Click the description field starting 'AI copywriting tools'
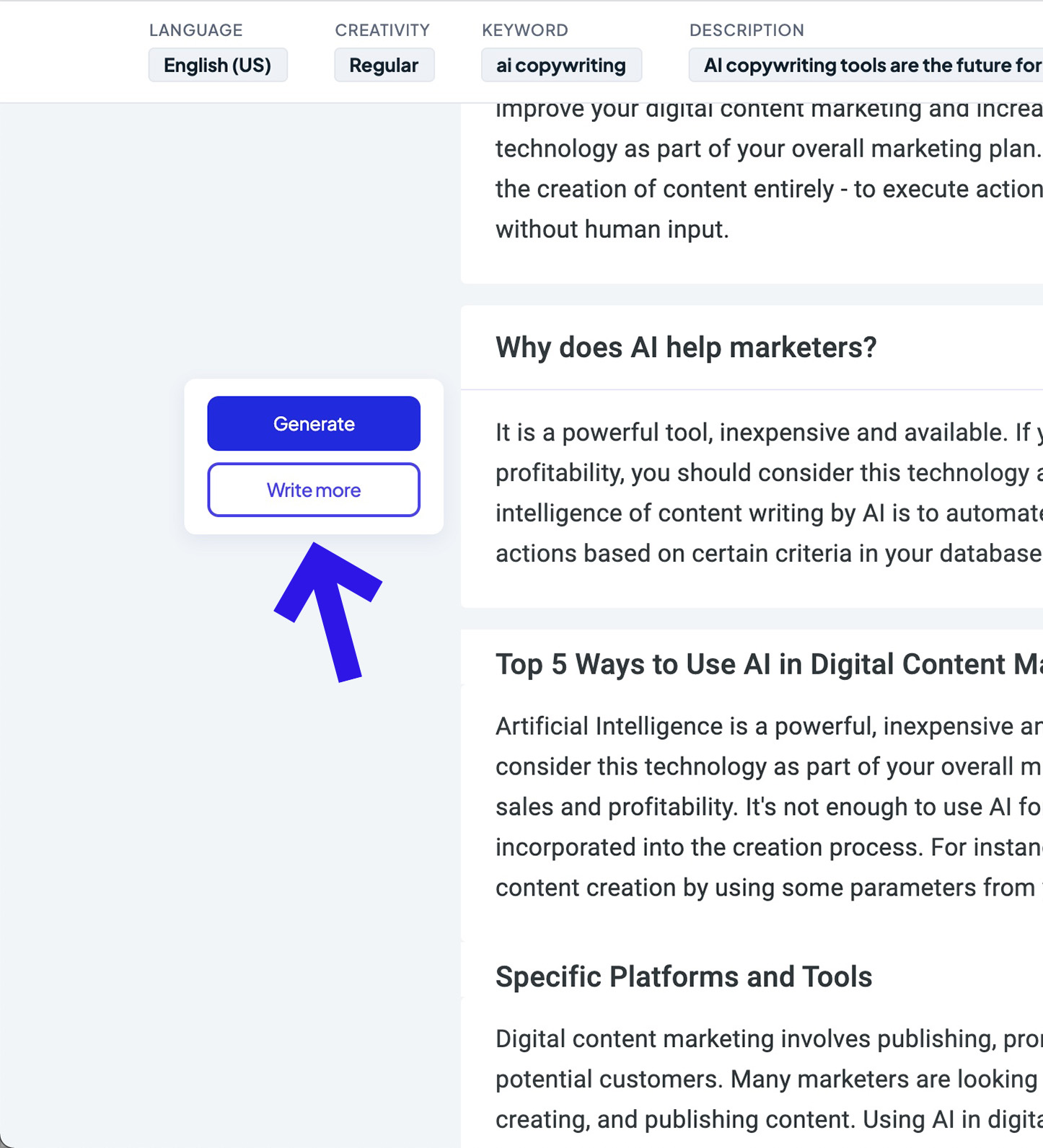The height and width of the screenshot is (1148, 1043). pyautogui.click(x=866, y=66)
